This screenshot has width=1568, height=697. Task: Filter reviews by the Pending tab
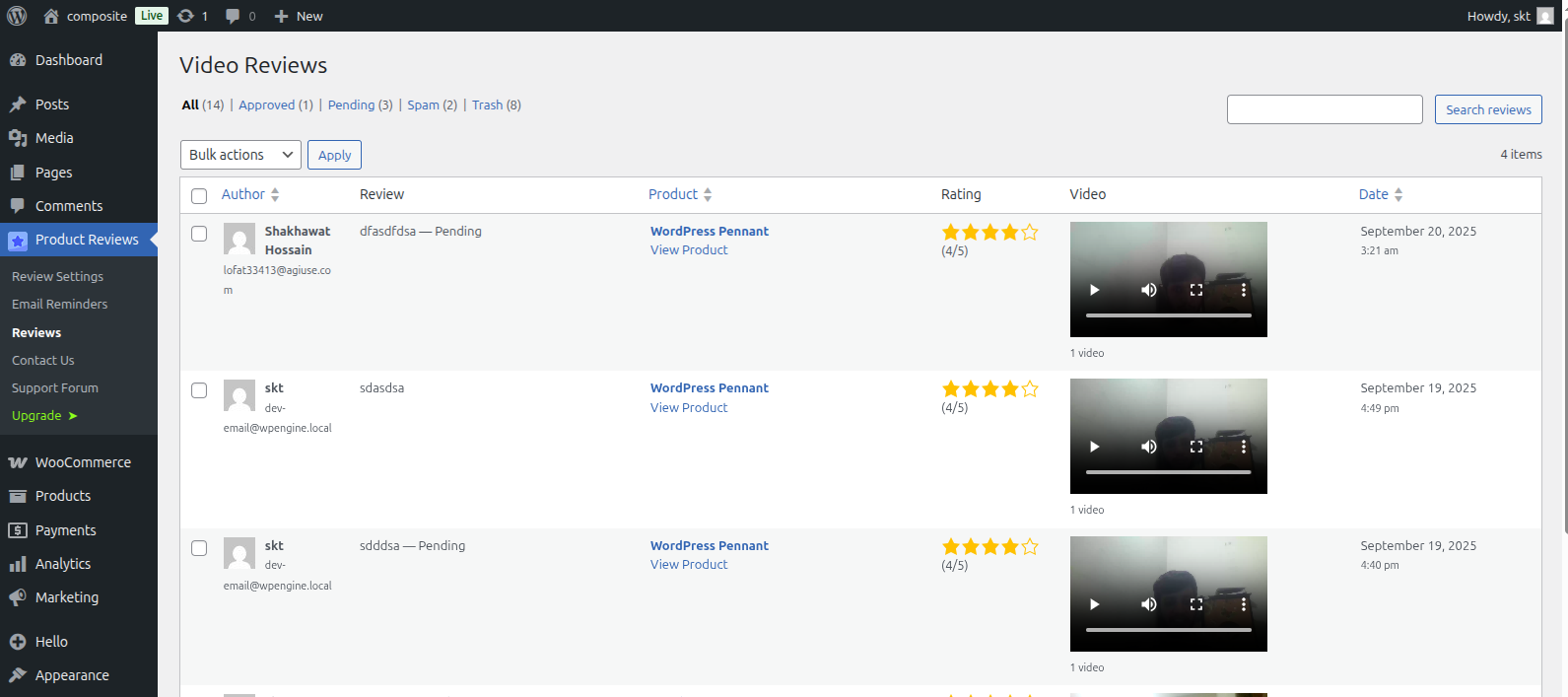tap(351, 105)
